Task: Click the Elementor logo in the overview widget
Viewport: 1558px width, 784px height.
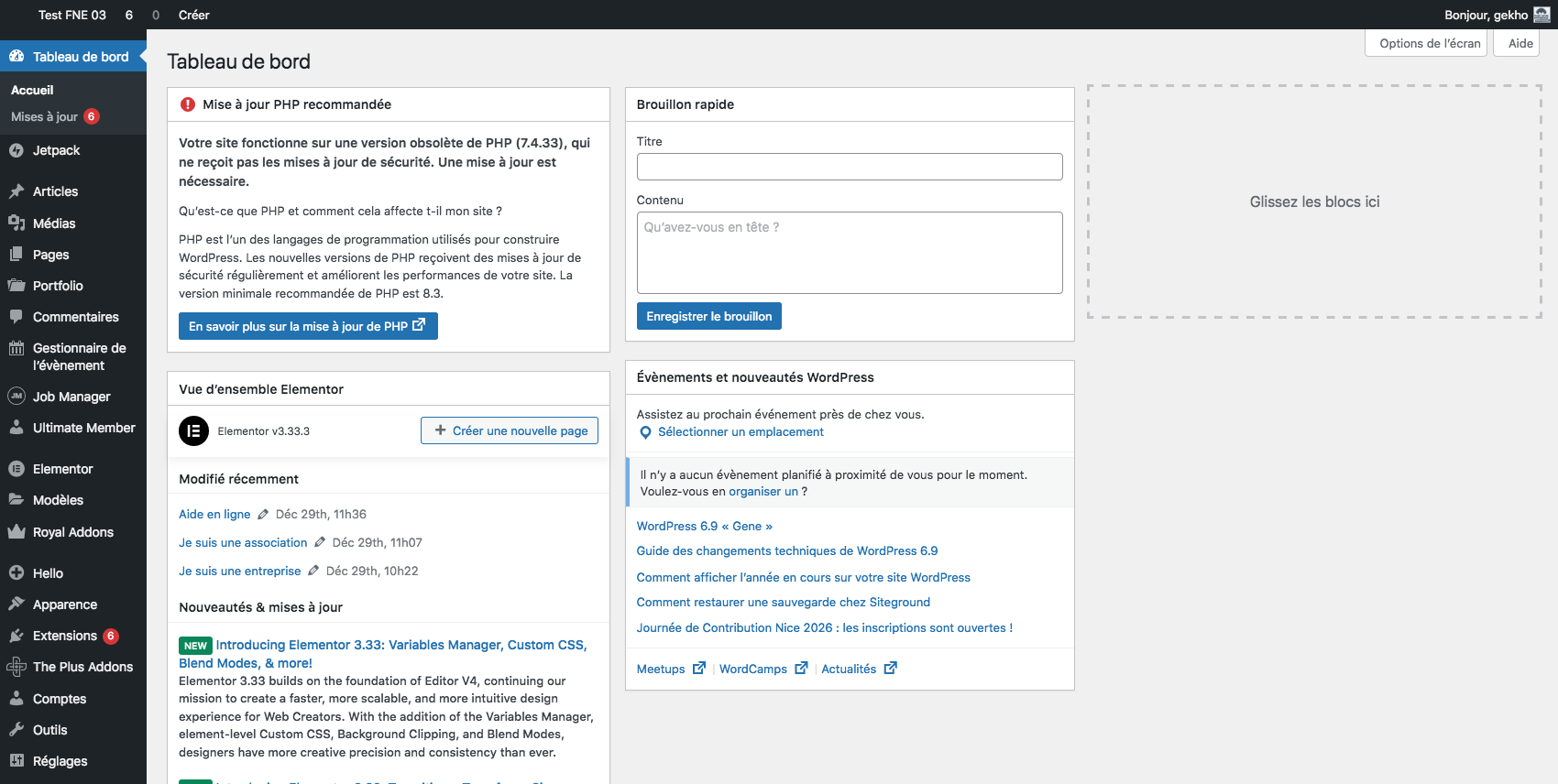Action: [193, 430]
